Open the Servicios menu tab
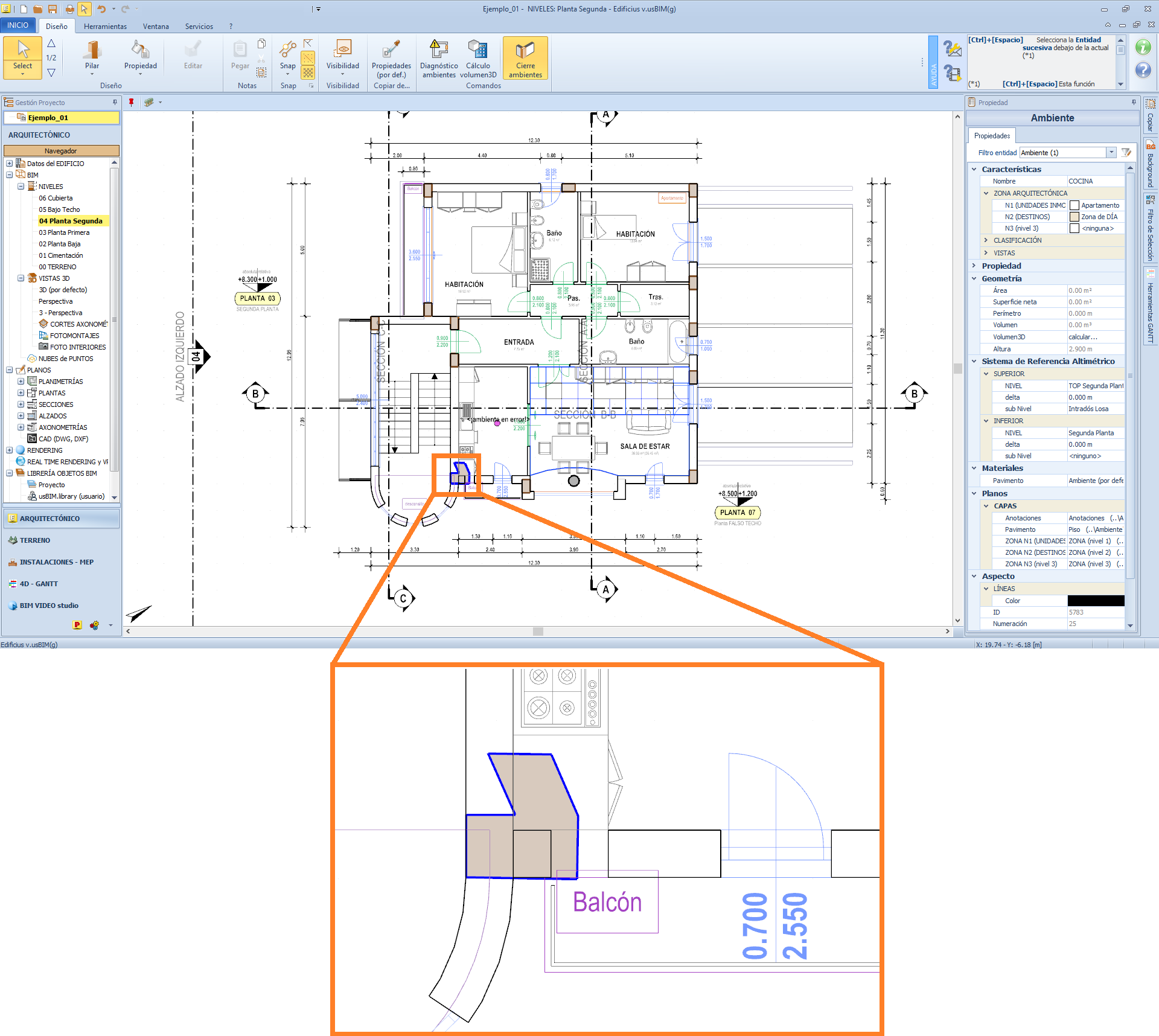Image resolution: width=1159 pixels, height=1036 pixels. click(199, 27)
